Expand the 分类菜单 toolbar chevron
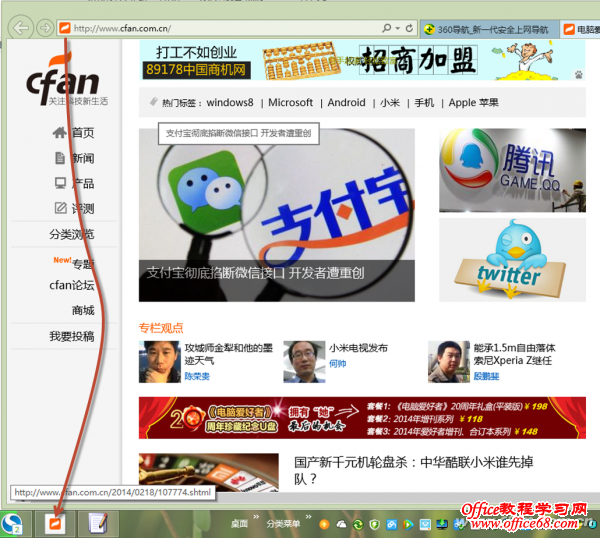This screenshot has height=538, width=600. [x=308, y=517]
